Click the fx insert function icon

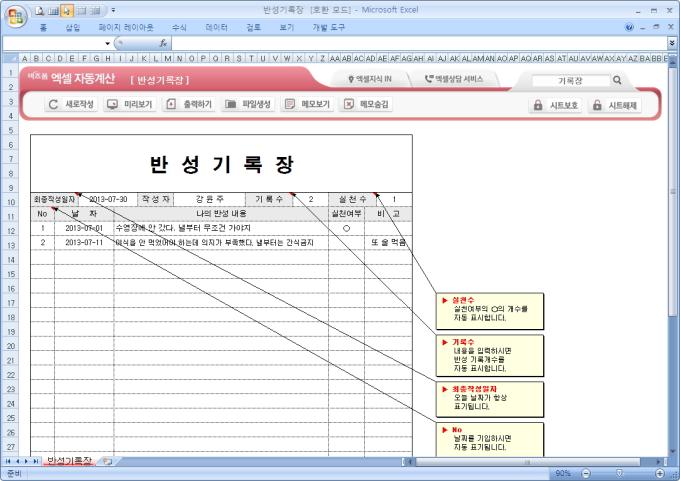click(x=163, y=43)
